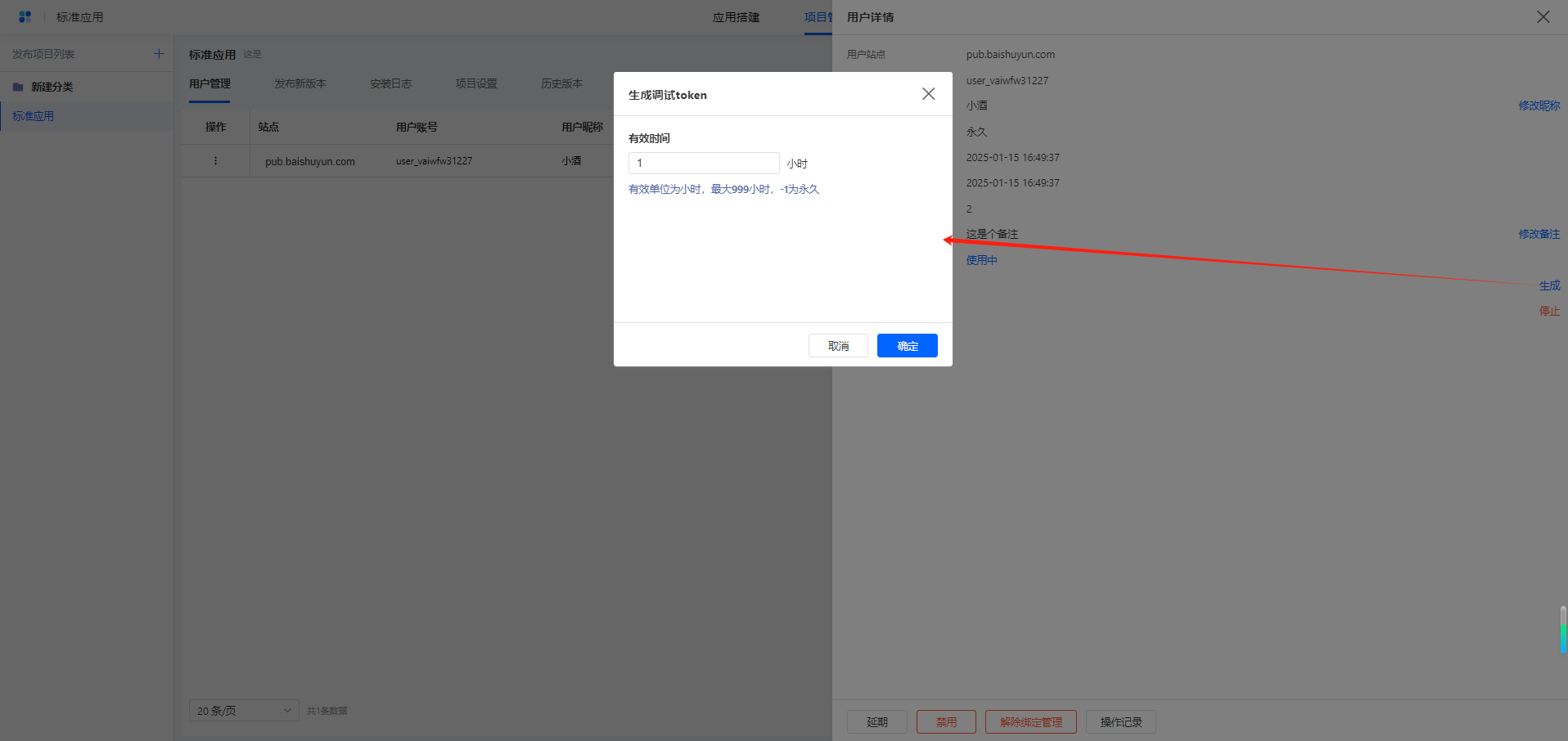Close the 用户详情 side panel
Image resolution: width=1568 pixels, height=741 pixels.
1543,17
